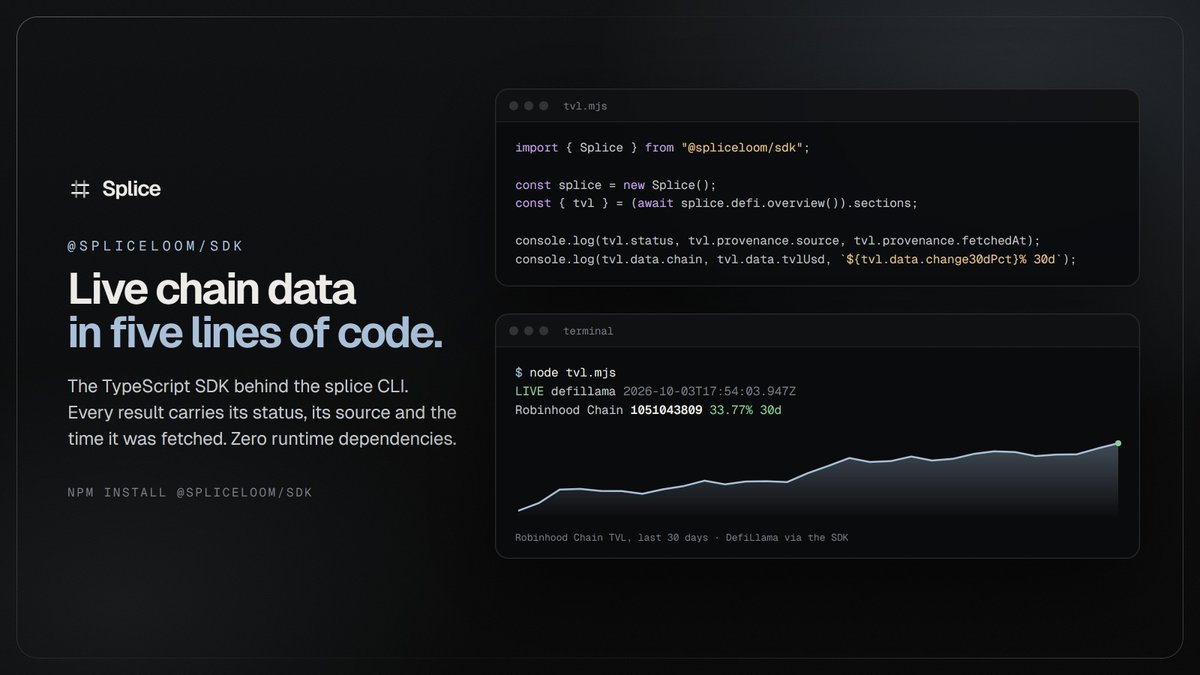Click the green "33.77% 30d" change value
1200x675 pixels.
[x=746, y=410]
